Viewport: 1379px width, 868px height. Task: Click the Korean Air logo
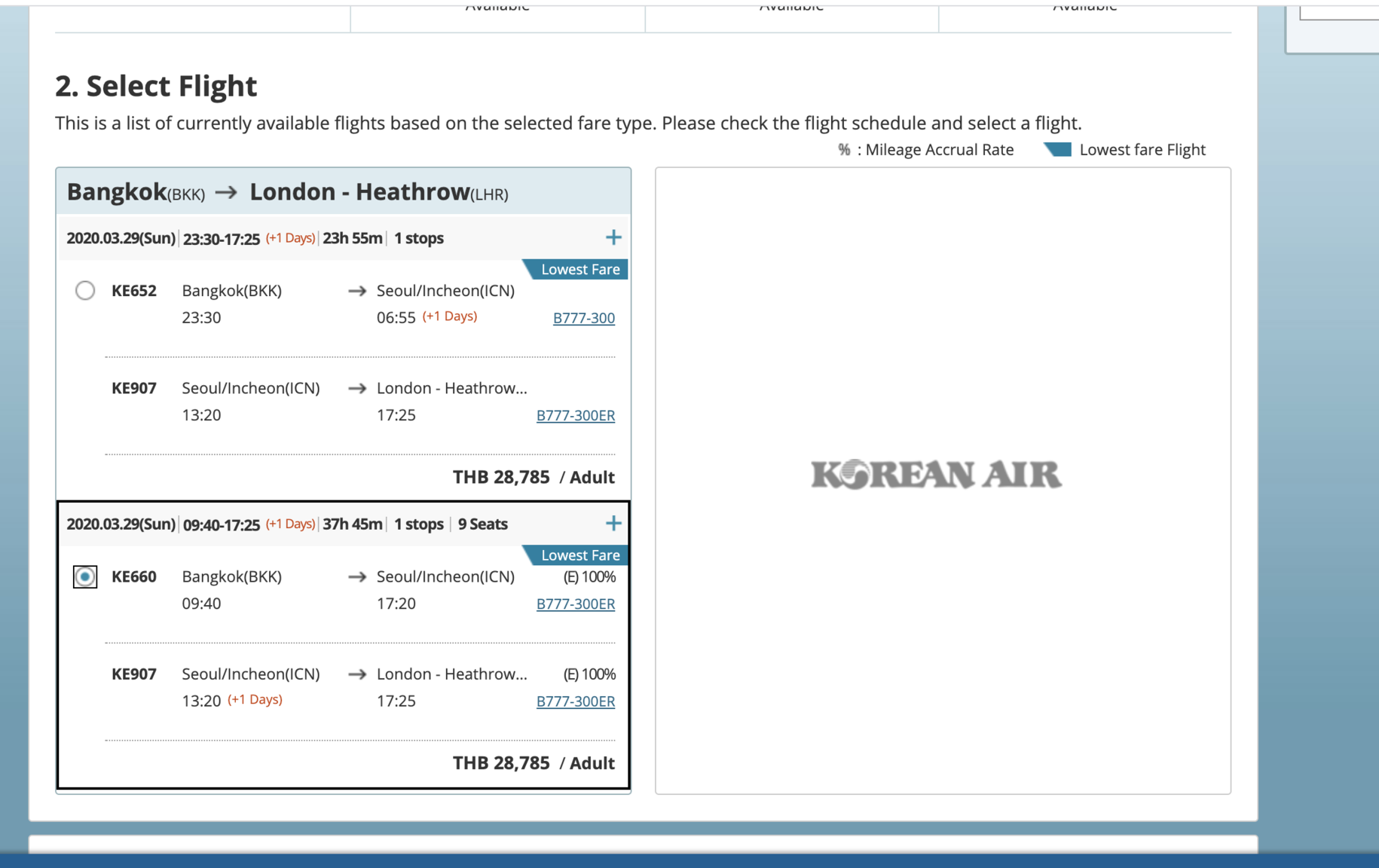tap(937, 475)
